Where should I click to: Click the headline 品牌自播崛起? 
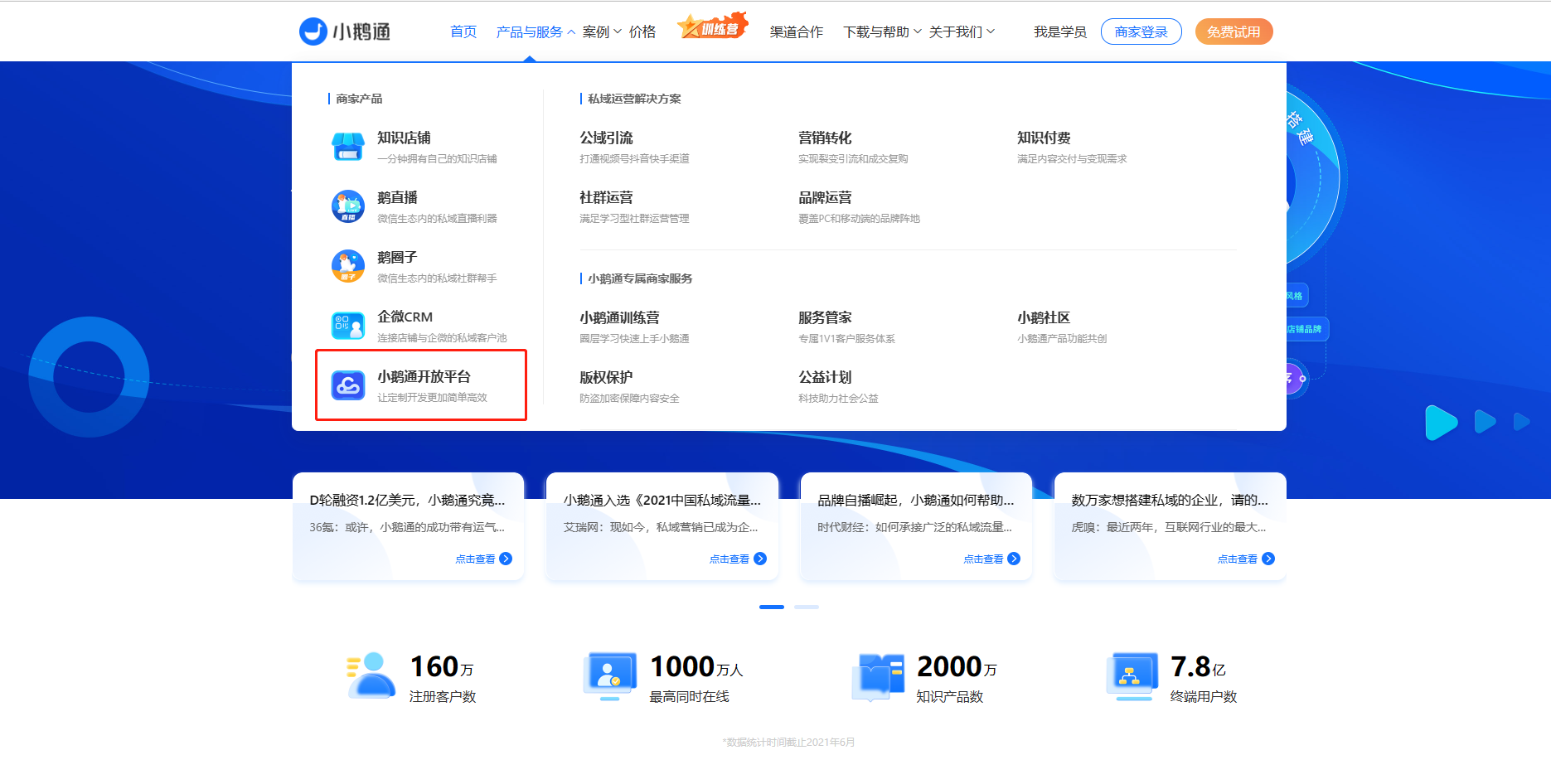[x=915, y=500]
